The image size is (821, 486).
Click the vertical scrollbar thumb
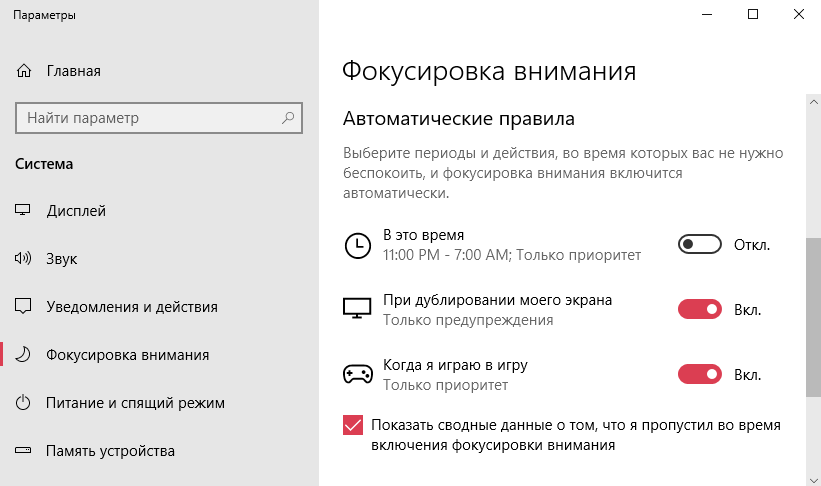814,317
